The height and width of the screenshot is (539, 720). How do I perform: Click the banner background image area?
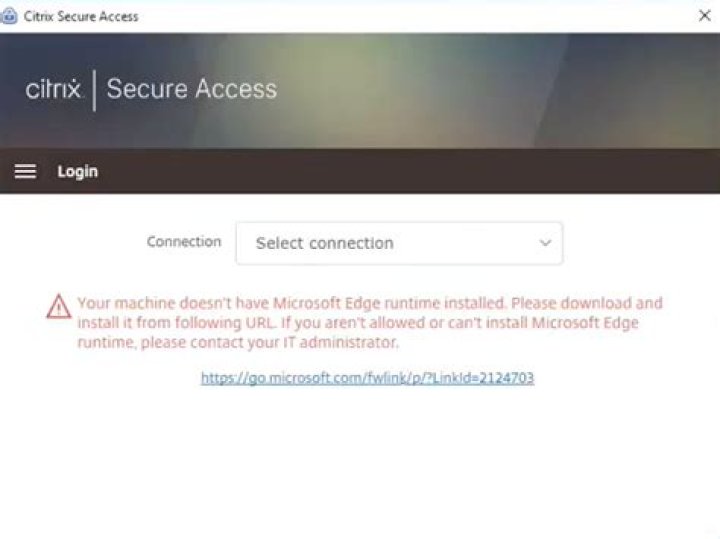500,90
